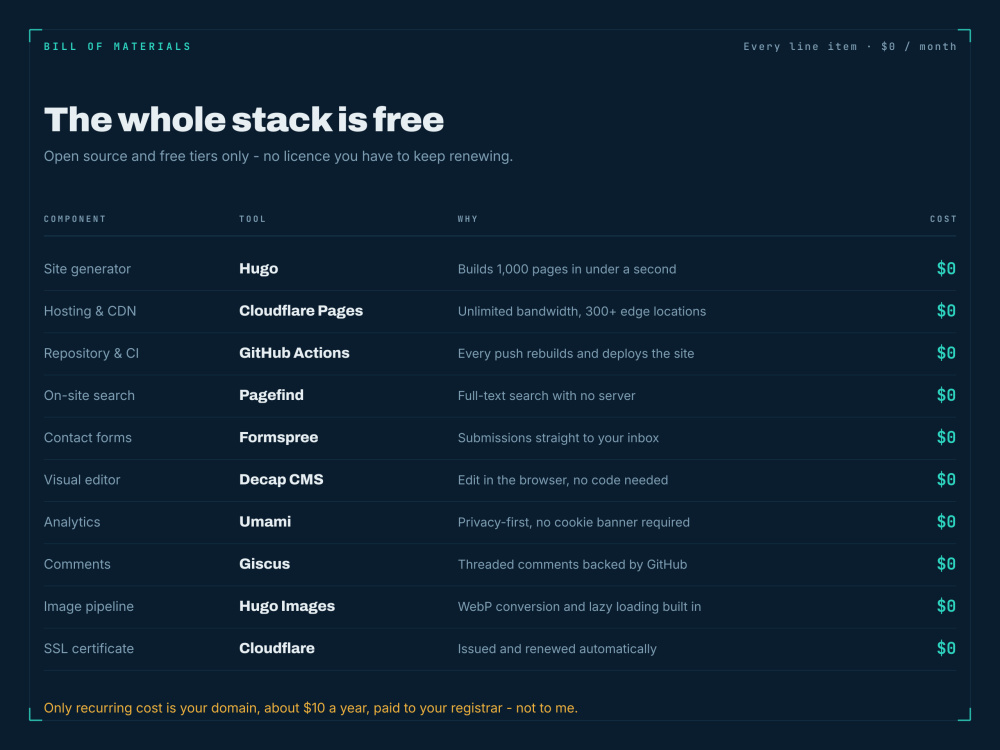The width and height of the screenshot is (1000, 750).
Task: Select the 'Comments' cell
Action: tap(77, 564)
